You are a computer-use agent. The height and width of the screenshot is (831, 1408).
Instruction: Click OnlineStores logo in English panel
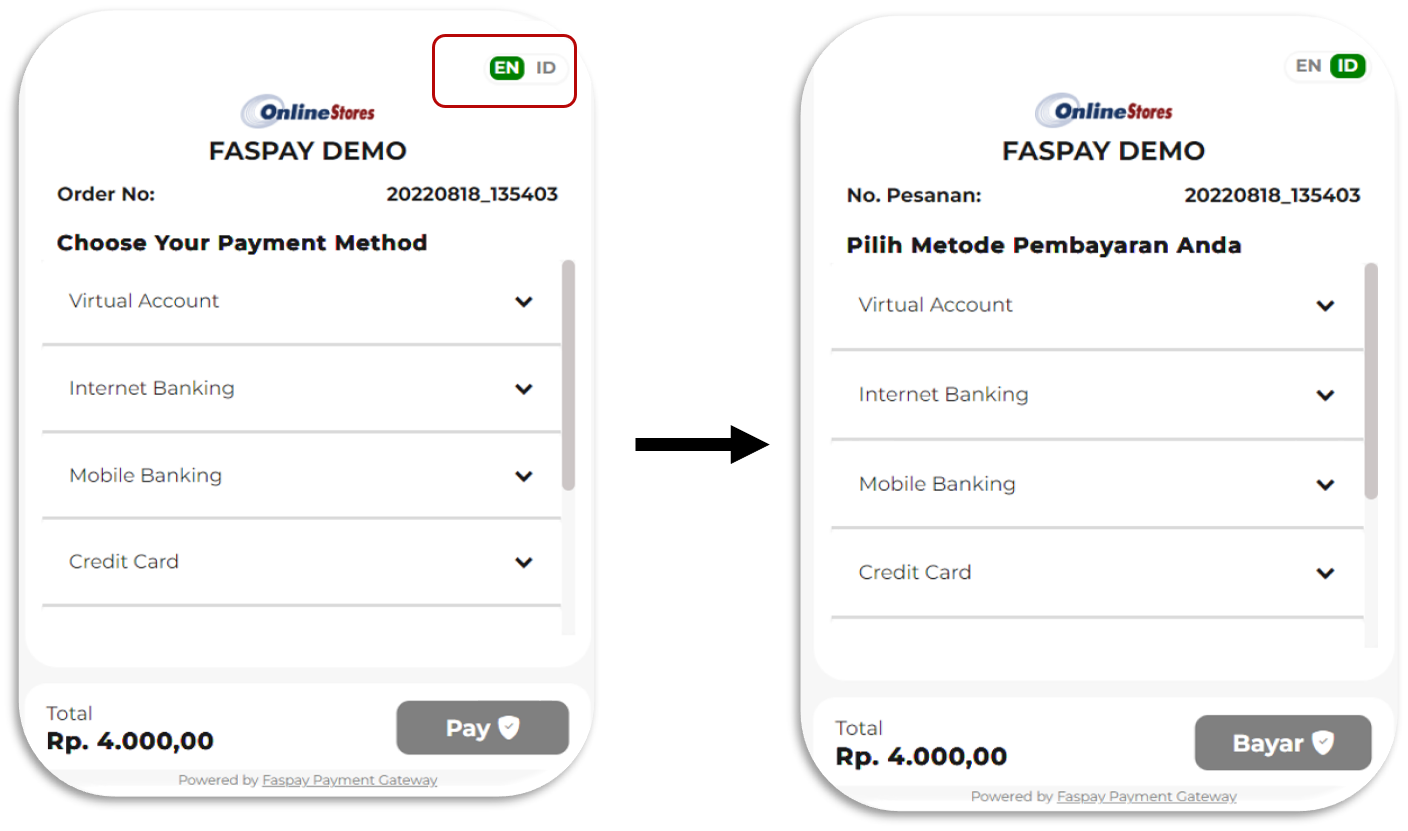(x=308, y=112)
